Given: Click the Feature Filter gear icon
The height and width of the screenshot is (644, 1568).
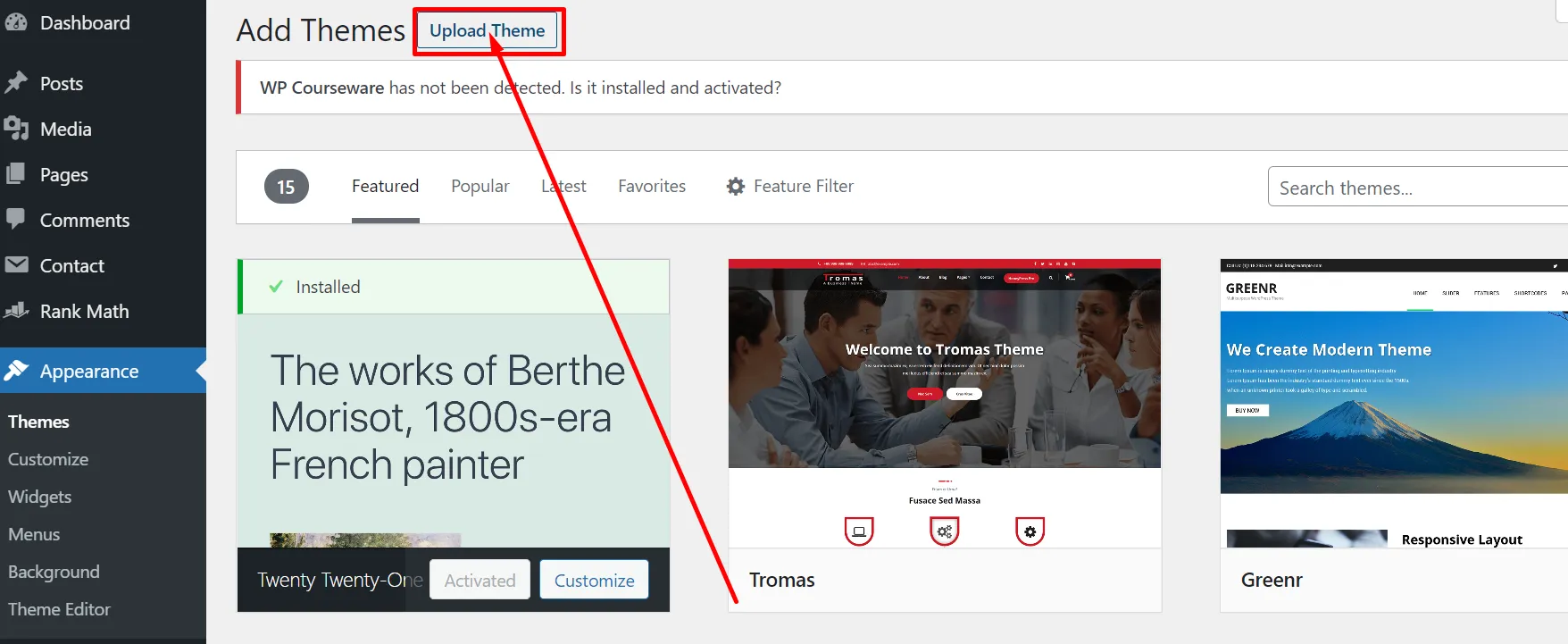Looking at the screenshot, I should tap(736, 186).
